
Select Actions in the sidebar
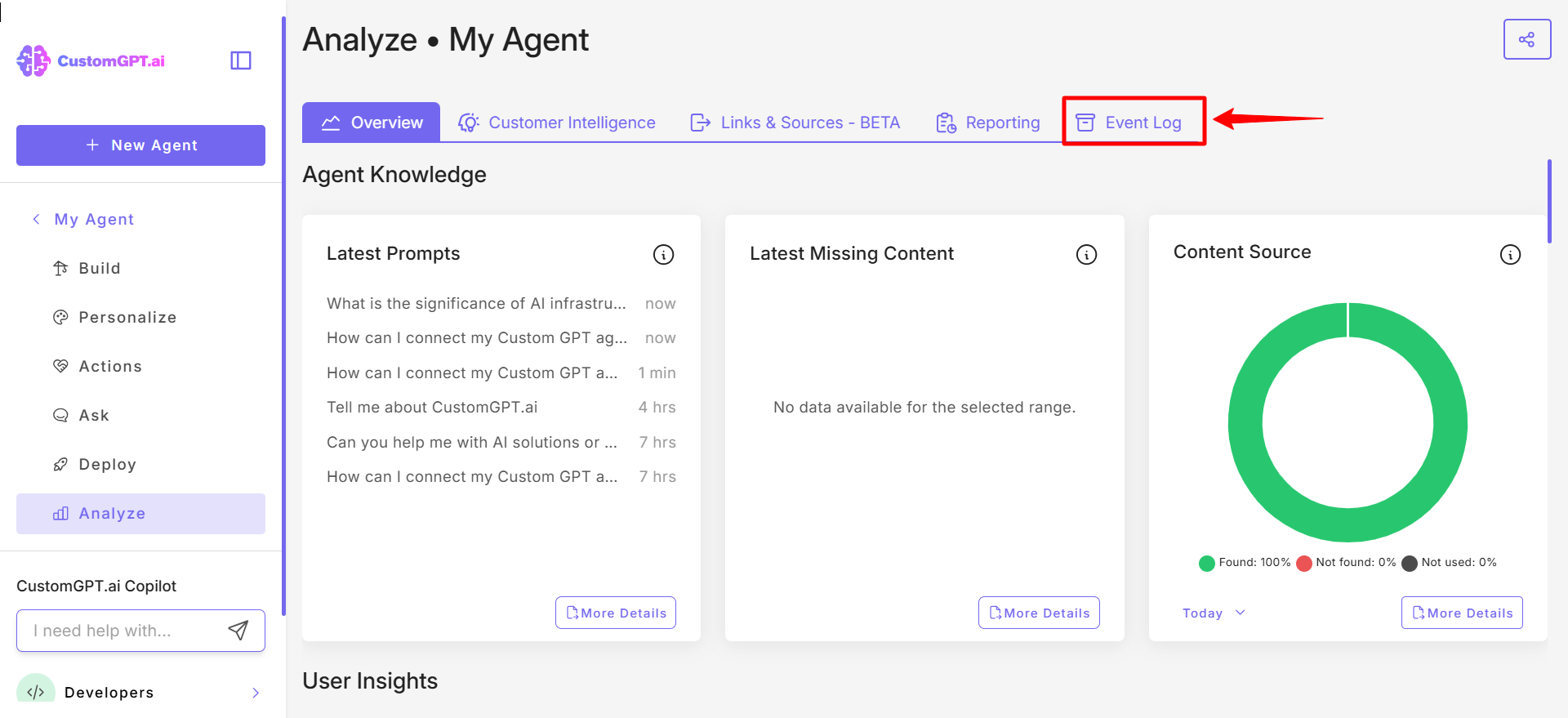pos(140,366)
